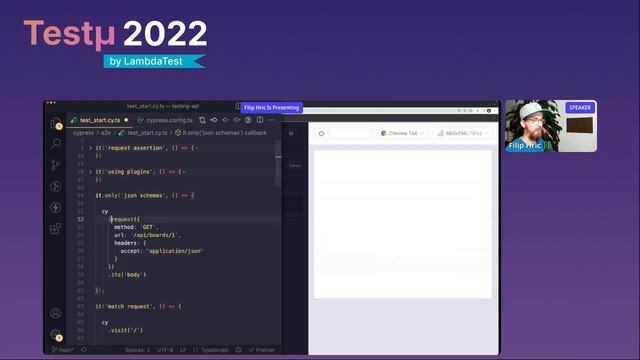
Task: Change language mode via TypeScript in status bar
Action: 214,350
